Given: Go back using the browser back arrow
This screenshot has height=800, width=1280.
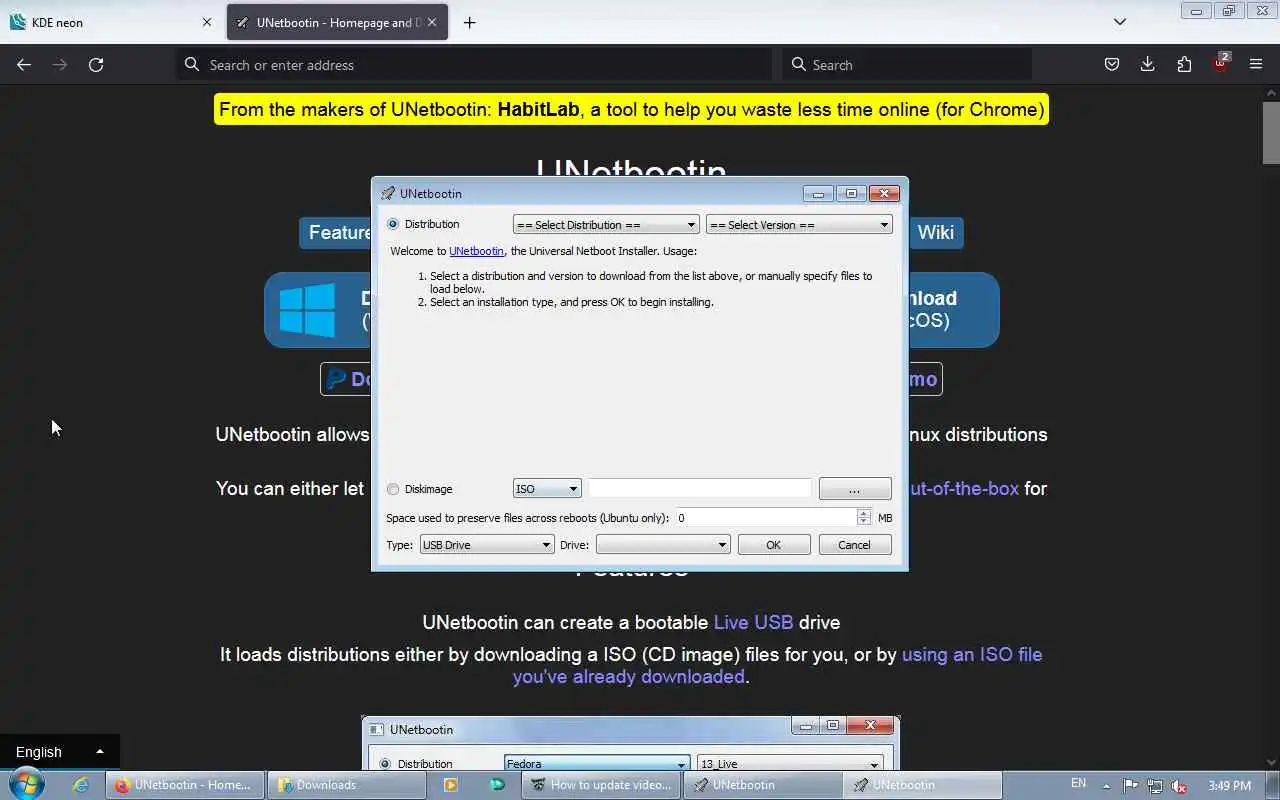Looking at the screenshot, I should [x=24, y=64].
